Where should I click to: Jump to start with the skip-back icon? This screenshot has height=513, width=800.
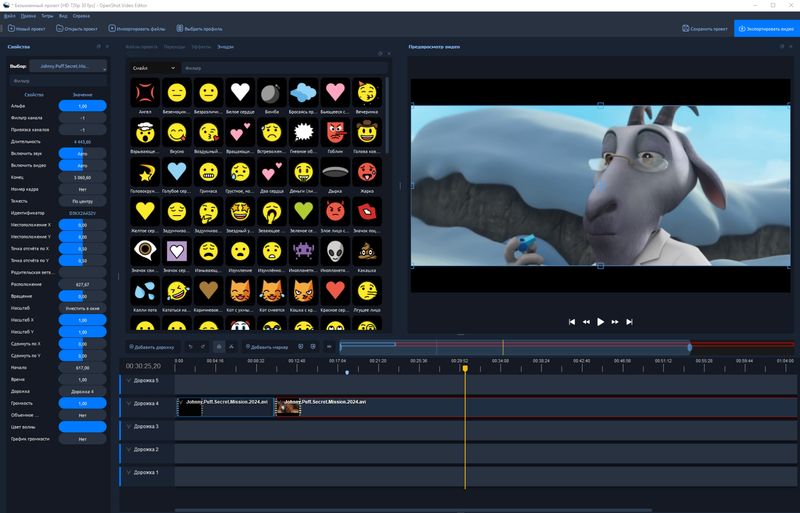click(x=572, y=322)
